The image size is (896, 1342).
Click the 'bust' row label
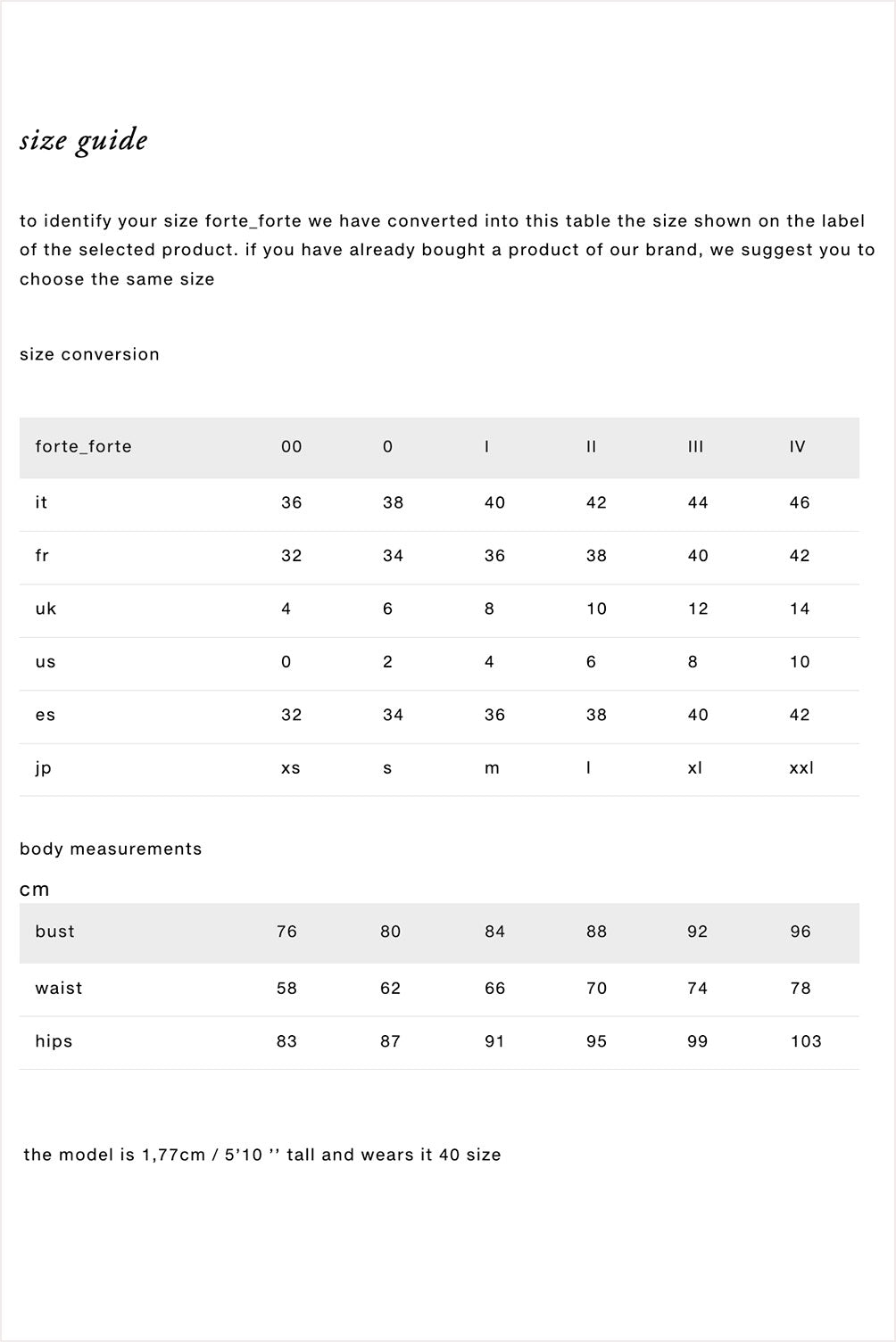(54, 932)
